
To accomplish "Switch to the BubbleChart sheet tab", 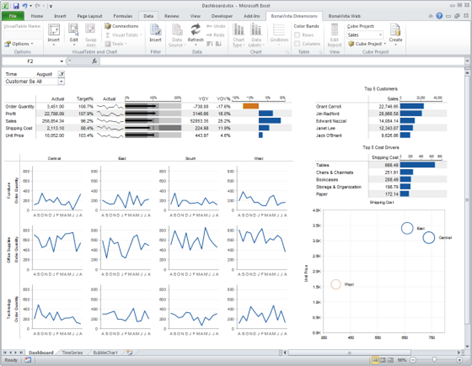I will (105, 352).
